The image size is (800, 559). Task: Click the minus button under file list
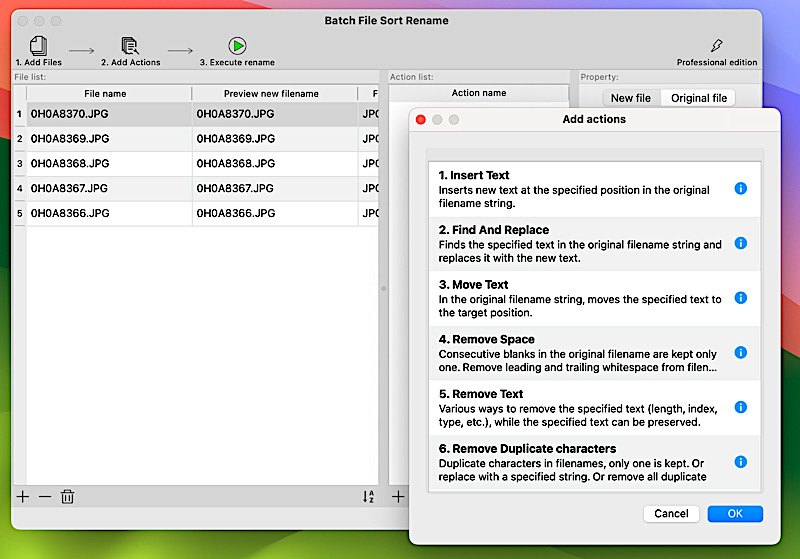[45, 496]
